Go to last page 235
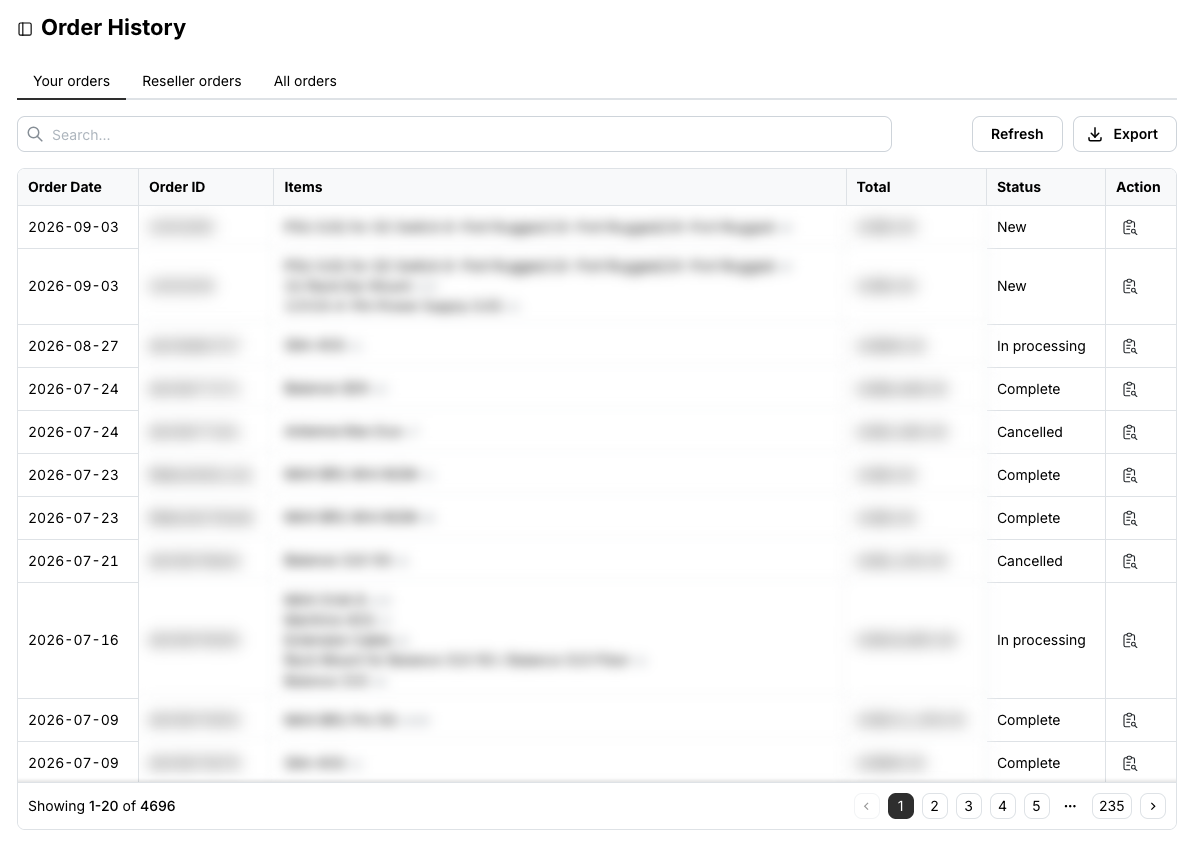Screen dimensions: 1194x842 [1112, 806]
